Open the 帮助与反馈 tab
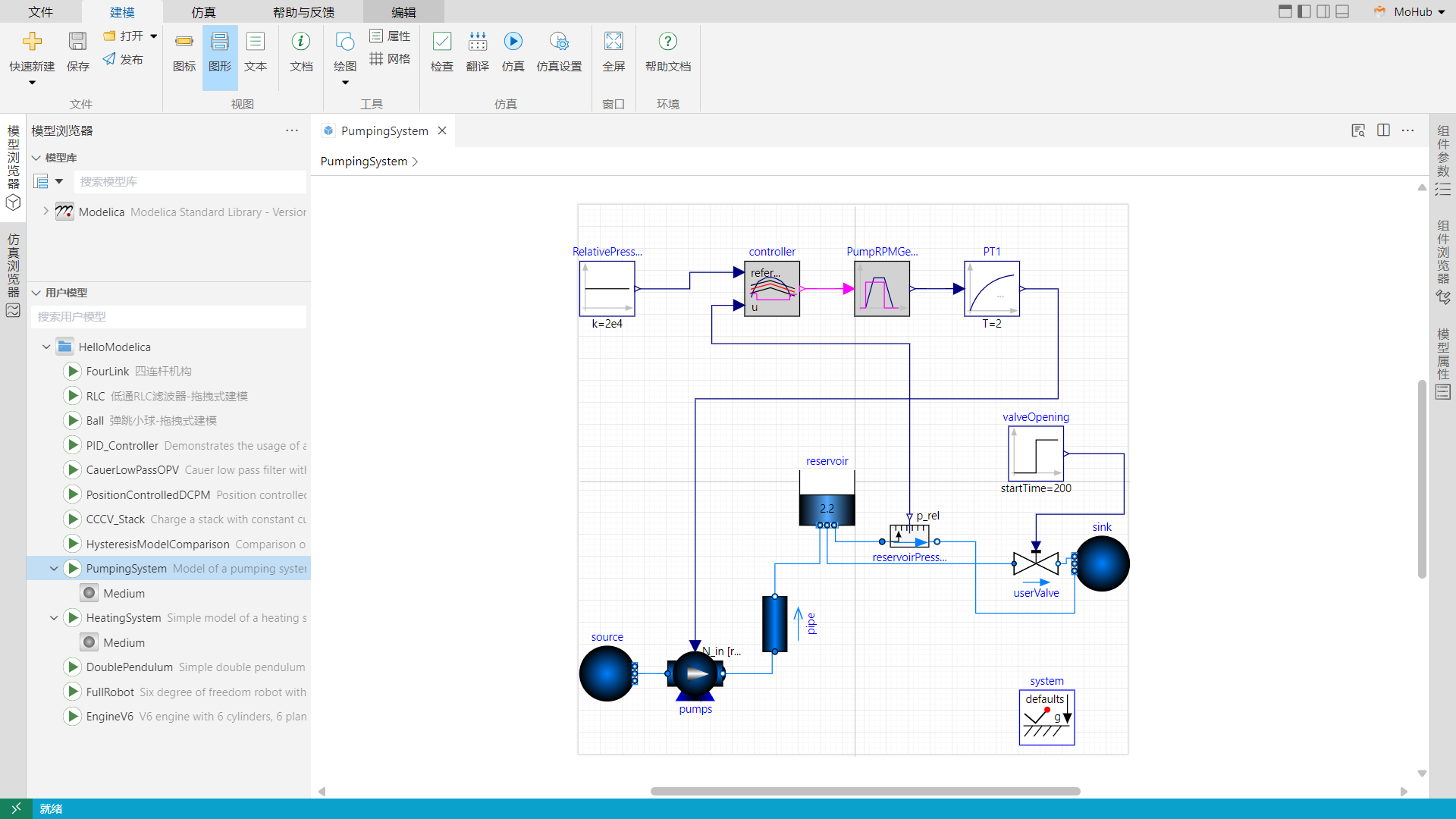 click(303, 11)
